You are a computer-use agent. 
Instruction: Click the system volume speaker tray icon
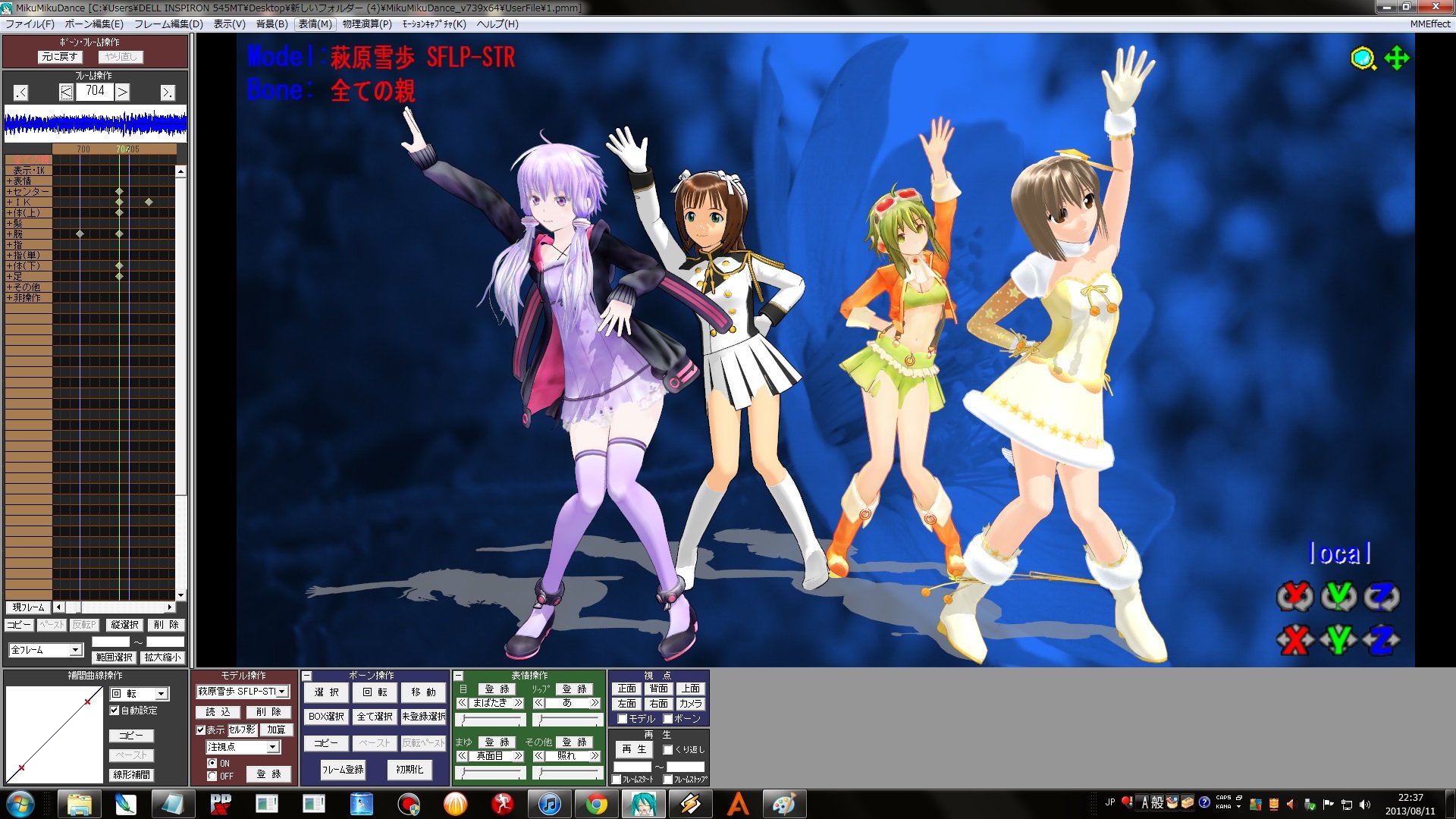click(1365, 805)
